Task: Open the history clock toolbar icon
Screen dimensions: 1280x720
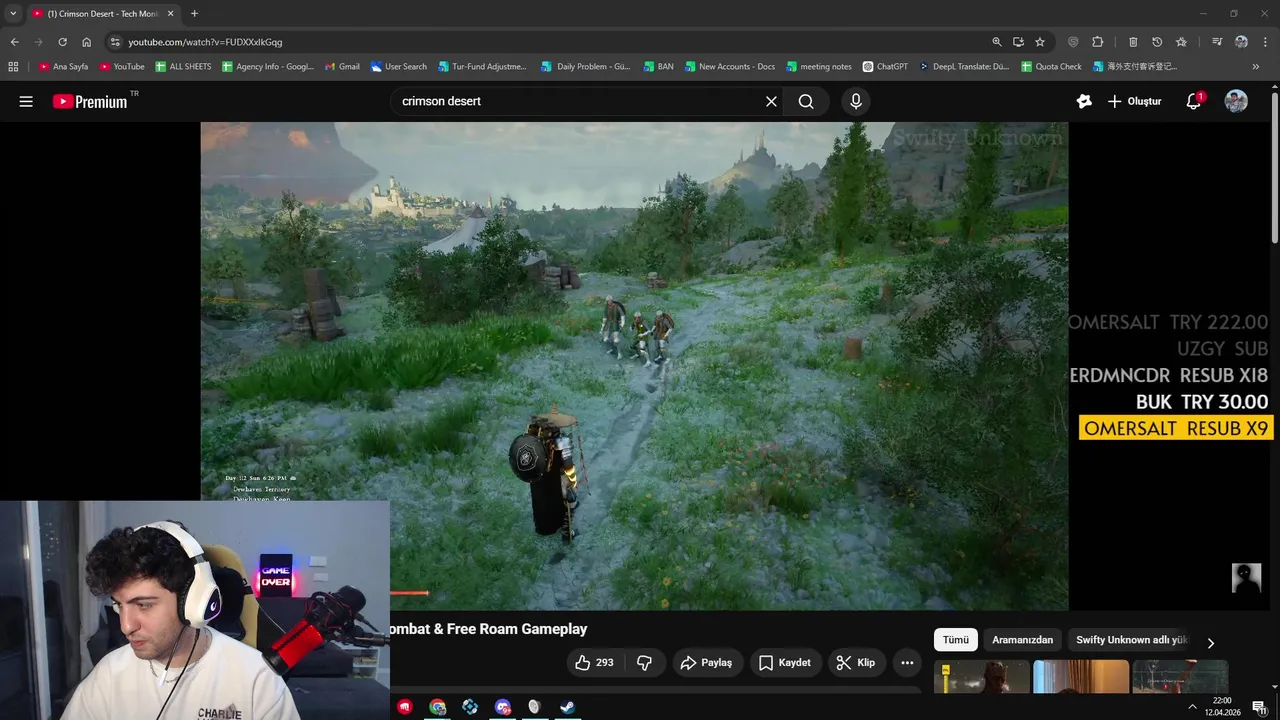Action: click(x=1157, y=42)
